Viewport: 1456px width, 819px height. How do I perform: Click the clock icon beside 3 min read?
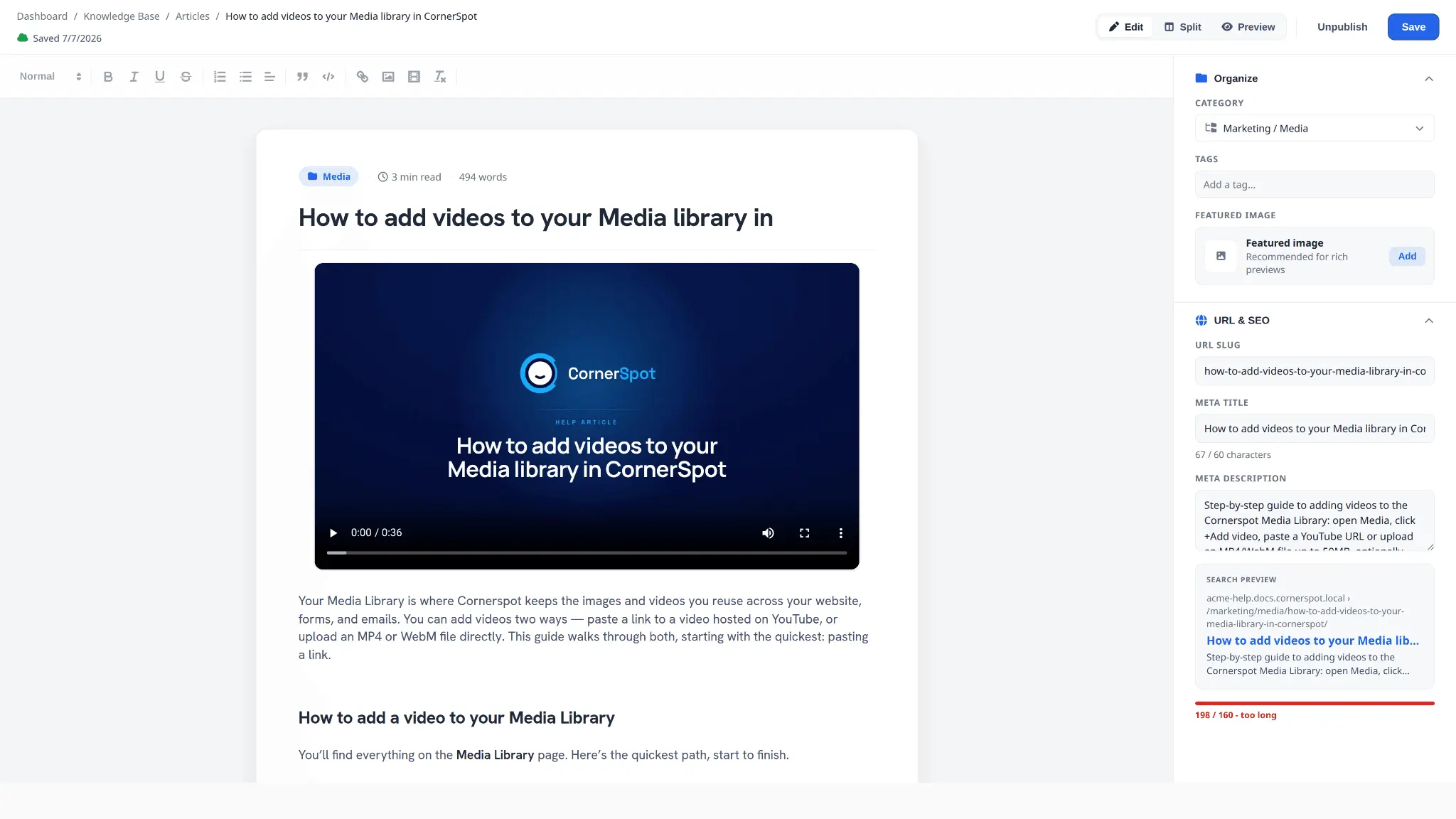tap(382, 177)
